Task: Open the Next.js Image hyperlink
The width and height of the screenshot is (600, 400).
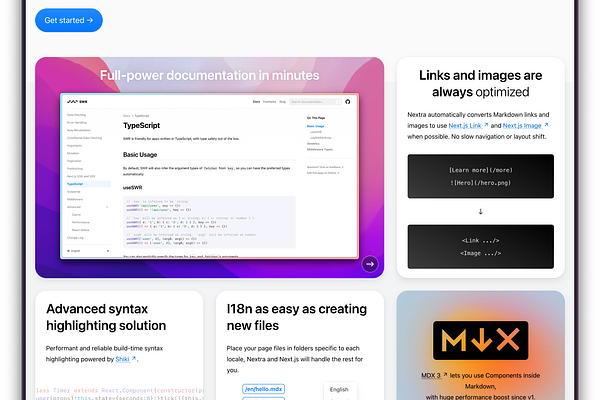Action: click(x=525, y=126)
